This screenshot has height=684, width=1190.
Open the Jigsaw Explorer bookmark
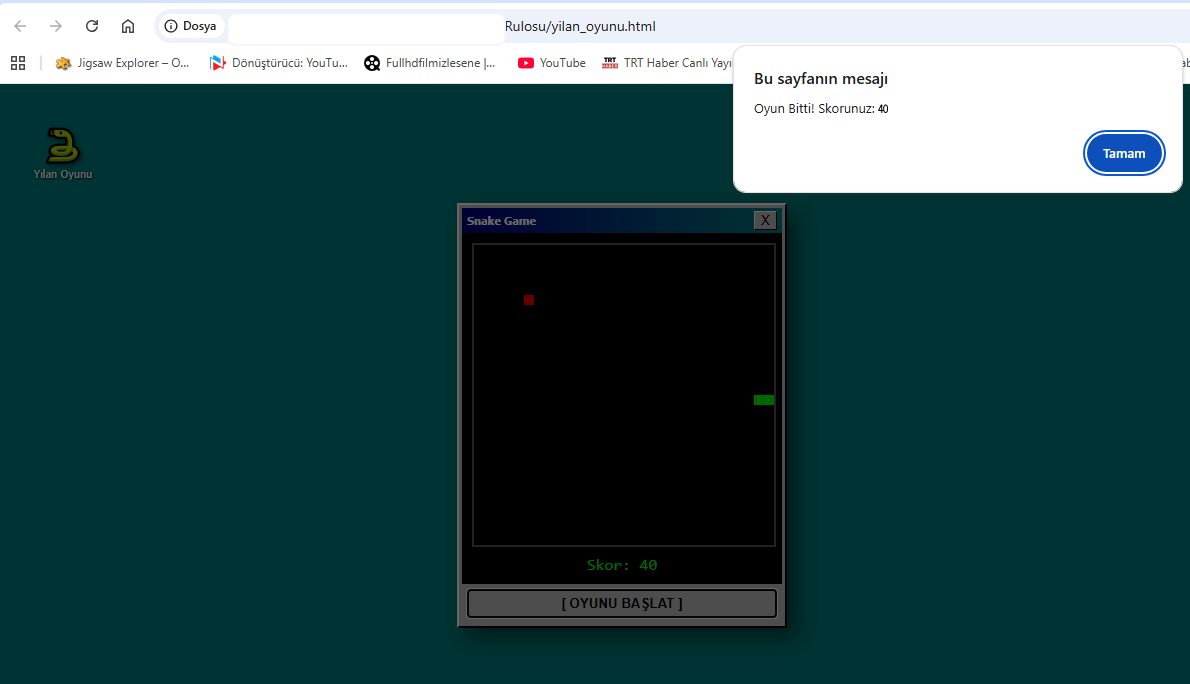(123, 63)
